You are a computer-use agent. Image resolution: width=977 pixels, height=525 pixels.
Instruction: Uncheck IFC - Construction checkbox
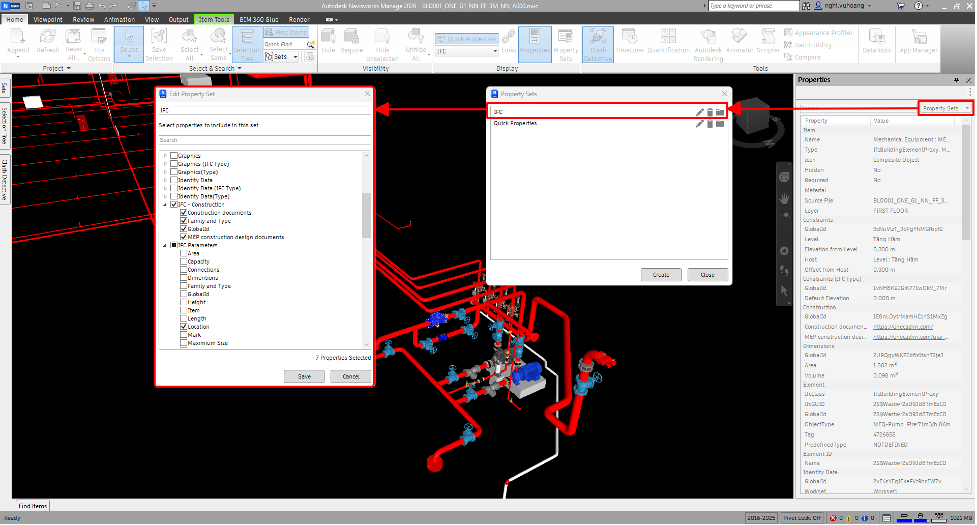click(x=174, y=204)
